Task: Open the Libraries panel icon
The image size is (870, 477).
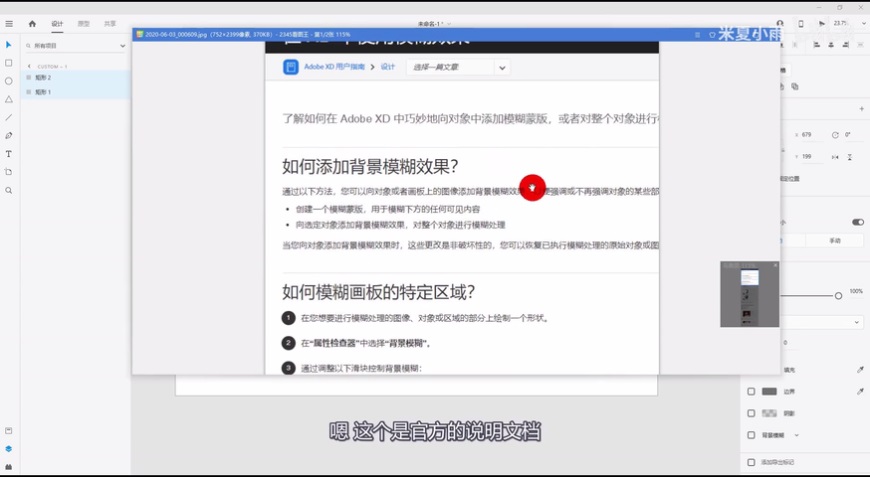Action: (8, 431)
